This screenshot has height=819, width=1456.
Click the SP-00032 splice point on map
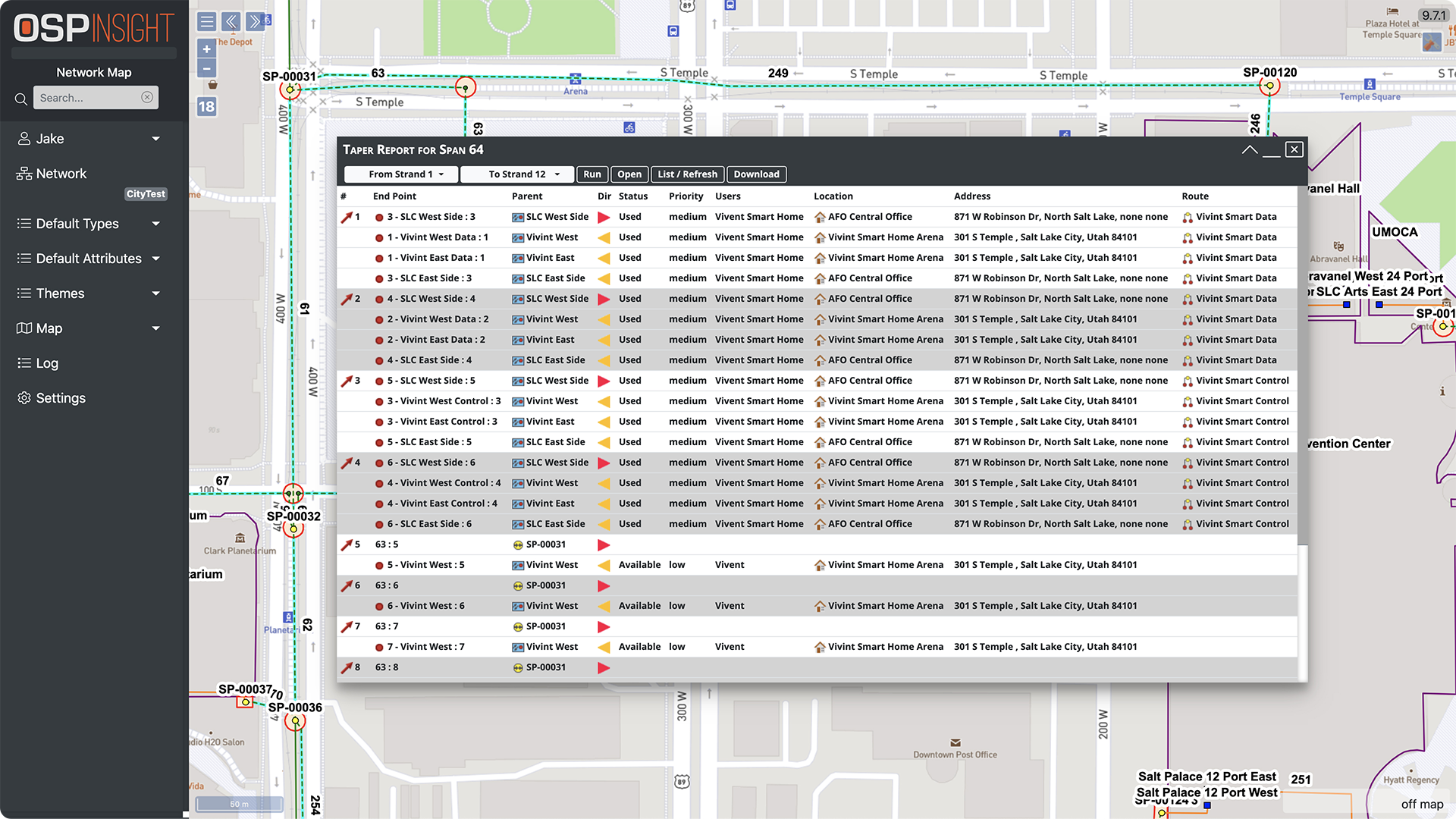pos(293,528)
